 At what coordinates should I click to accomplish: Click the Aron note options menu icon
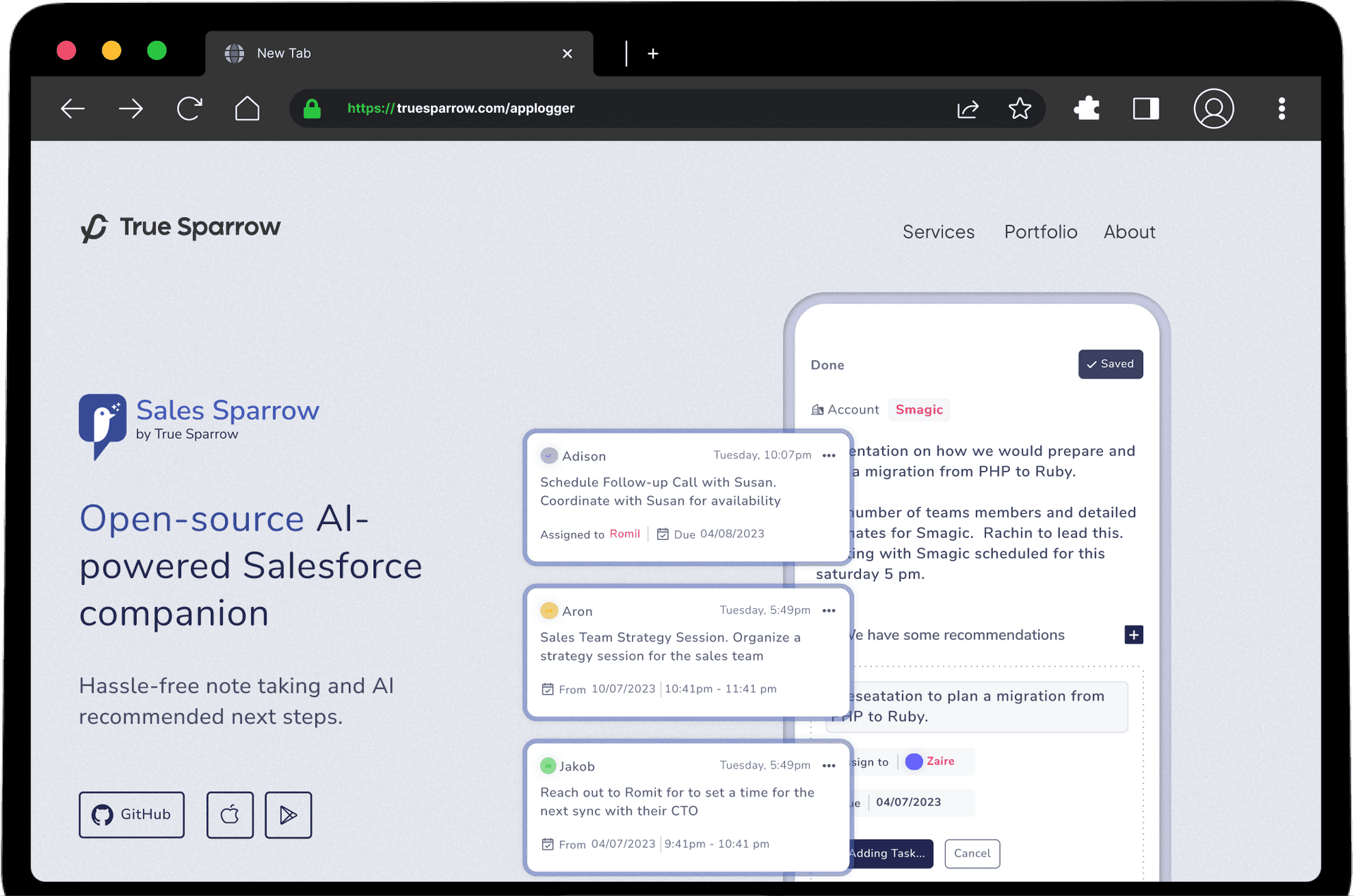coord(829,610)
